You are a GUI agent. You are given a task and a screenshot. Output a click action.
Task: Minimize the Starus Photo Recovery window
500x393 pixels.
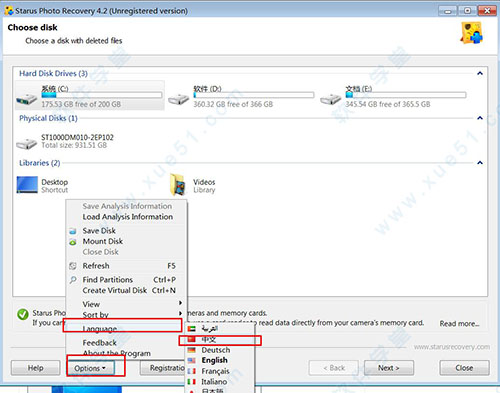[x=448, y=11]
